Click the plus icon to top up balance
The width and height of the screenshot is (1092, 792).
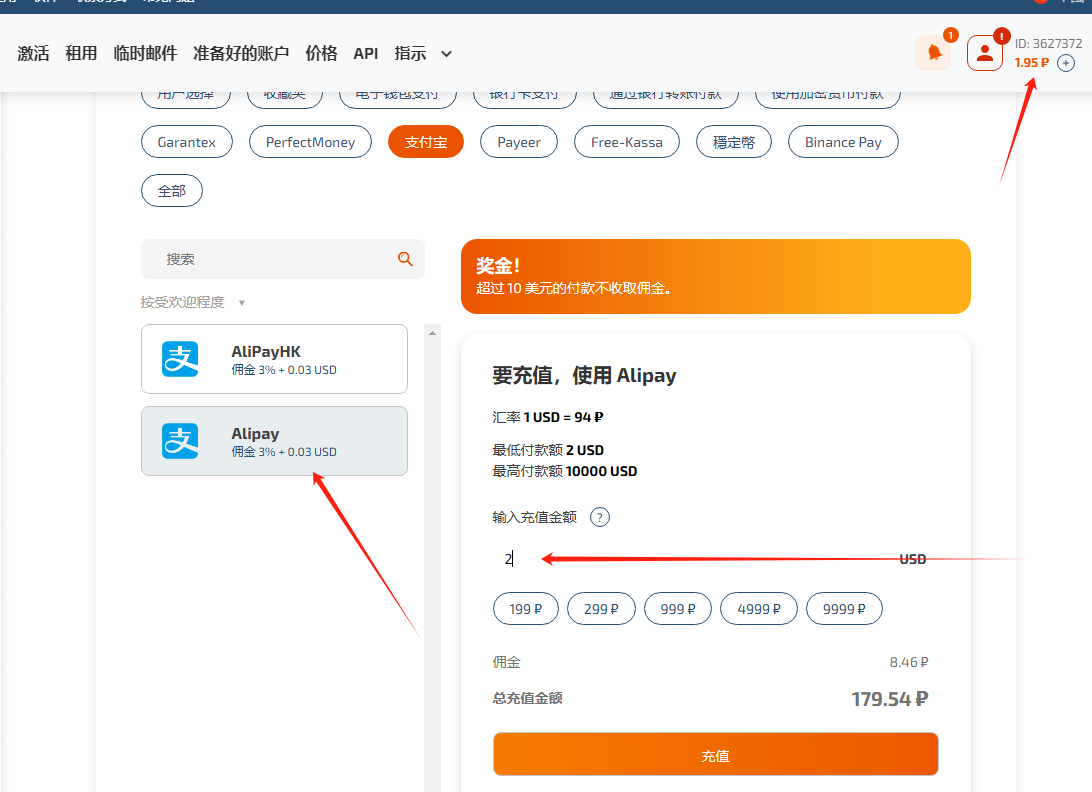click(x=1065, y=62)
